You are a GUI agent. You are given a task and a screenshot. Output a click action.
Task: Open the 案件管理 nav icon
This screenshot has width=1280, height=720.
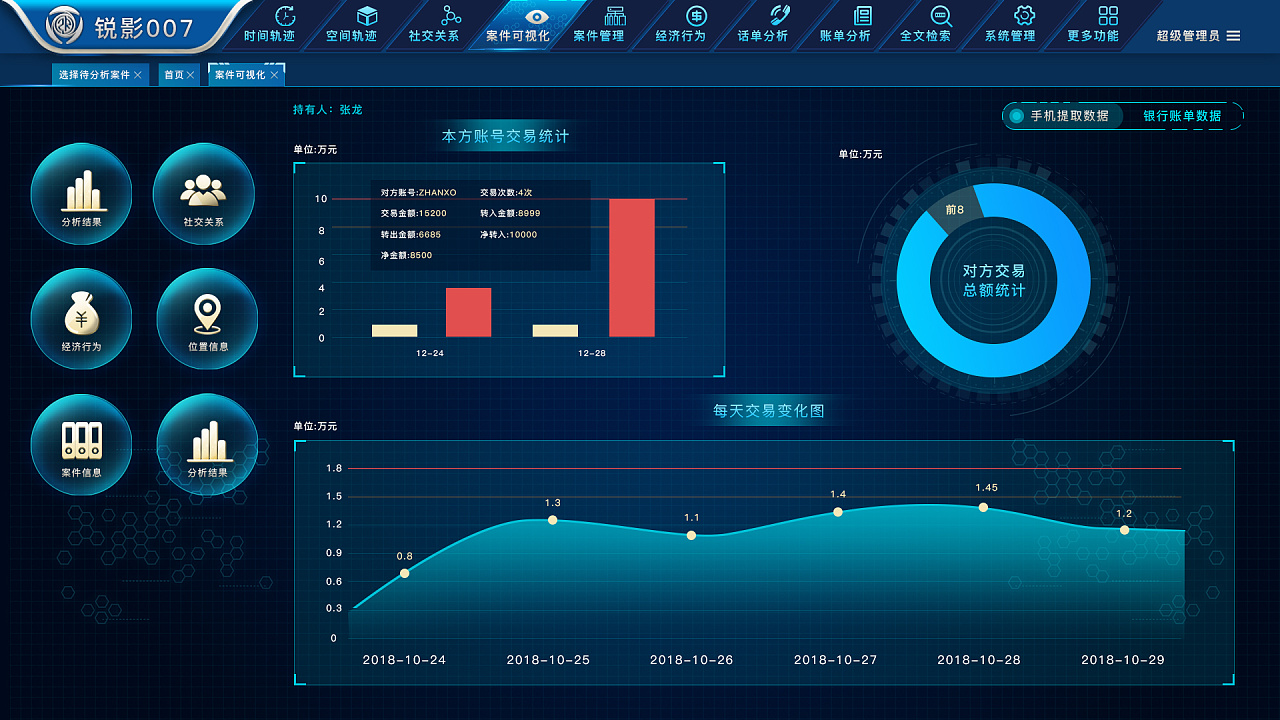(x=615, y=16)
